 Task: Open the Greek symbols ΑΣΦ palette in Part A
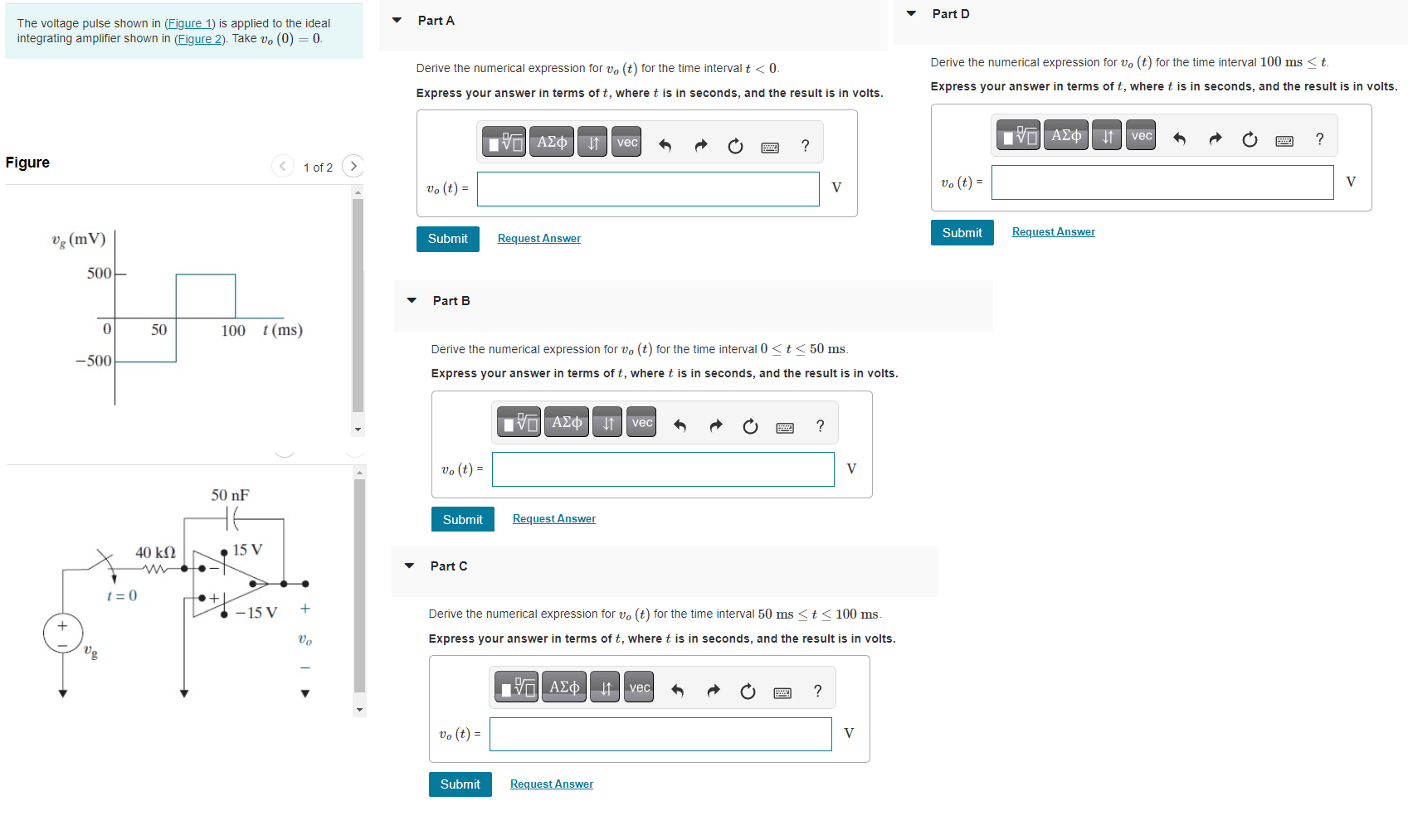[x=551, y=142]
